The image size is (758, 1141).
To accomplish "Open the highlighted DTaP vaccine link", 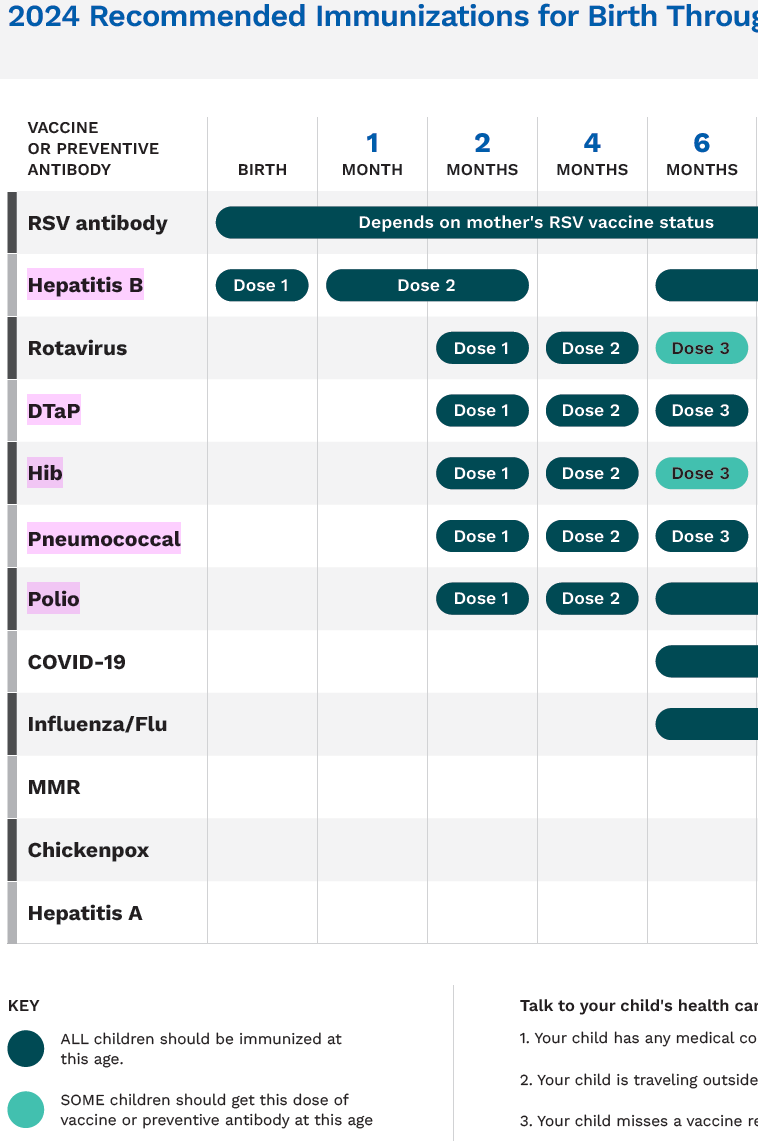I will pos(54,411).
